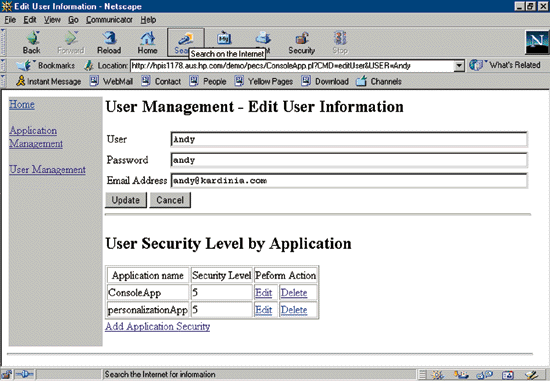Image resolution: width=550 pixels, height=381 pixels.
Task: Click the status bar text 'Search the Internet for information'
Action: [160, 375]
